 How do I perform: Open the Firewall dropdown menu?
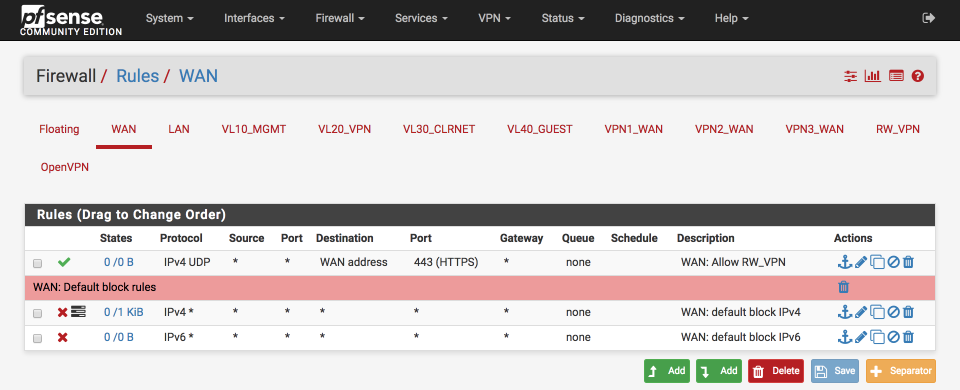[340, 18]
